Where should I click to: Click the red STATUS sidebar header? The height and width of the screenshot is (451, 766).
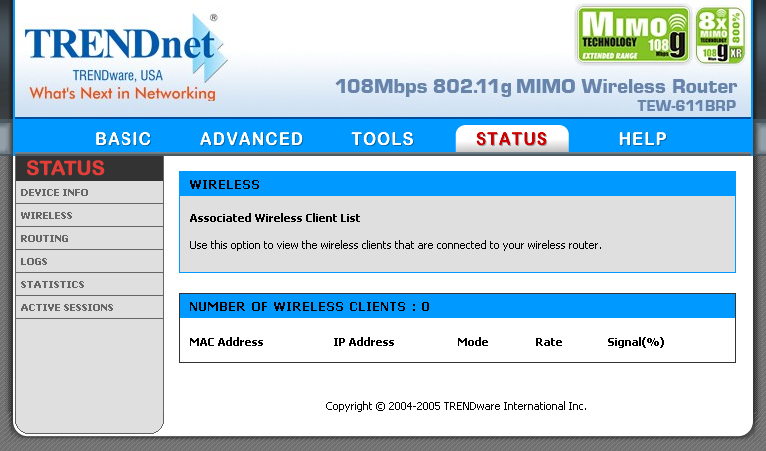[x=89, y=168]
